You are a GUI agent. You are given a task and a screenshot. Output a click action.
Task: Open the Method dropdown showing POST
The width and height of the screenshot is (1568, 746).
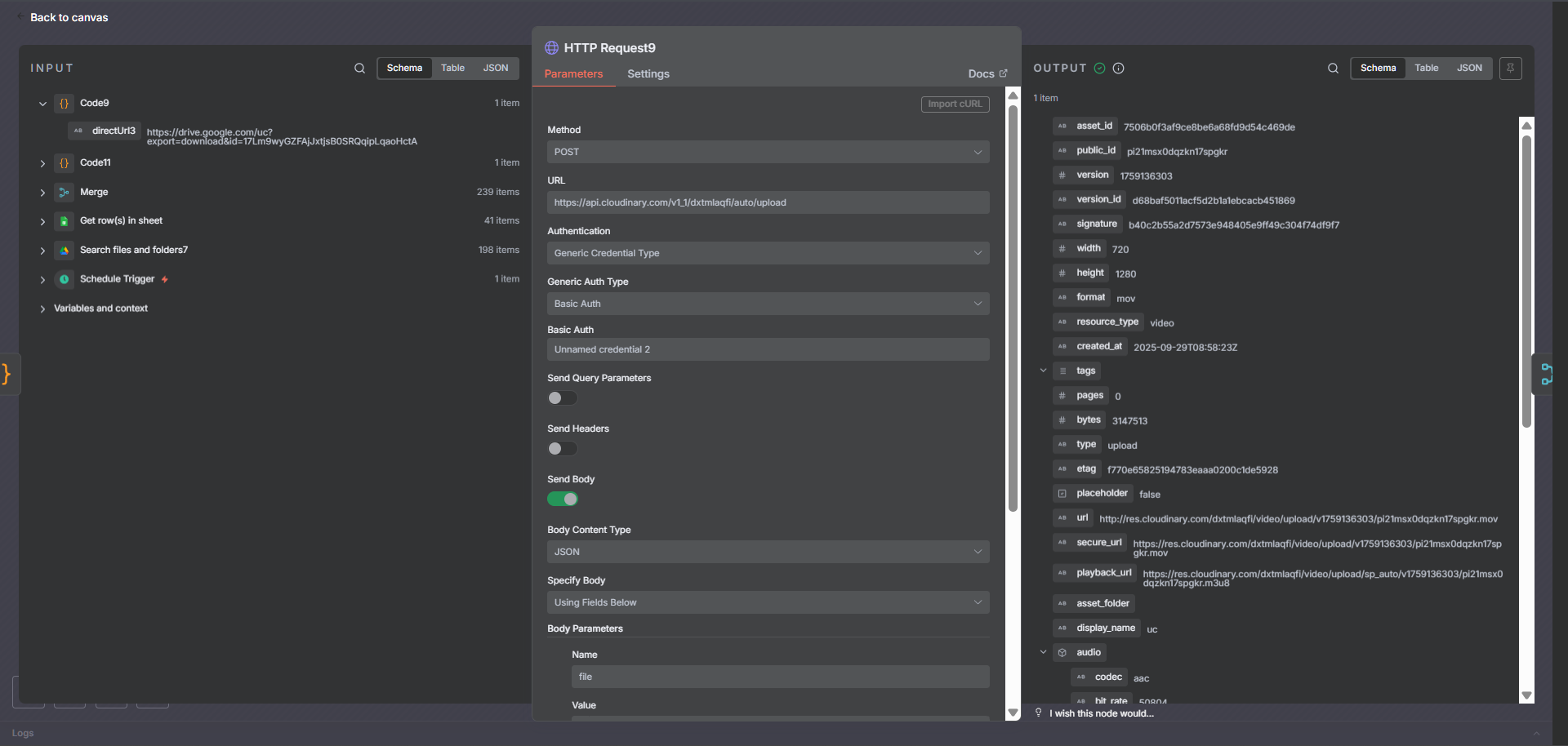pos(767,152)
